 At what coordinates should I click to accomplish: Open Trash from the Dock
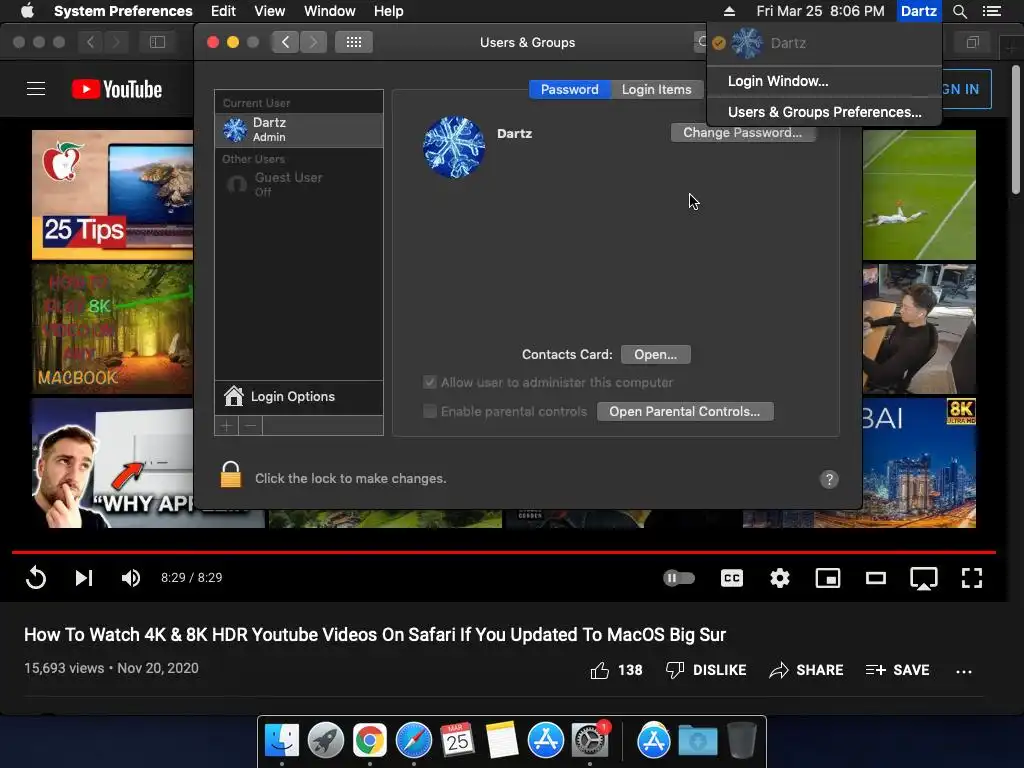tap(742, 741)
